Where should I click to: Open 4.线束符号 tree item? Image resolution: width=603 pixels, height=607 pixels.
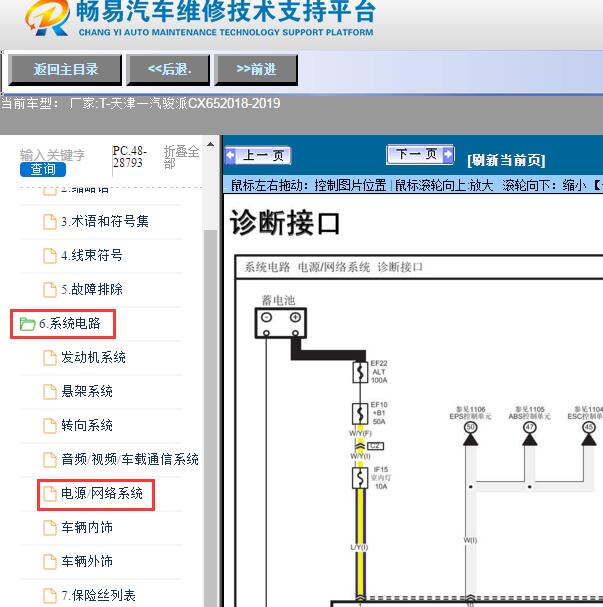91,255
